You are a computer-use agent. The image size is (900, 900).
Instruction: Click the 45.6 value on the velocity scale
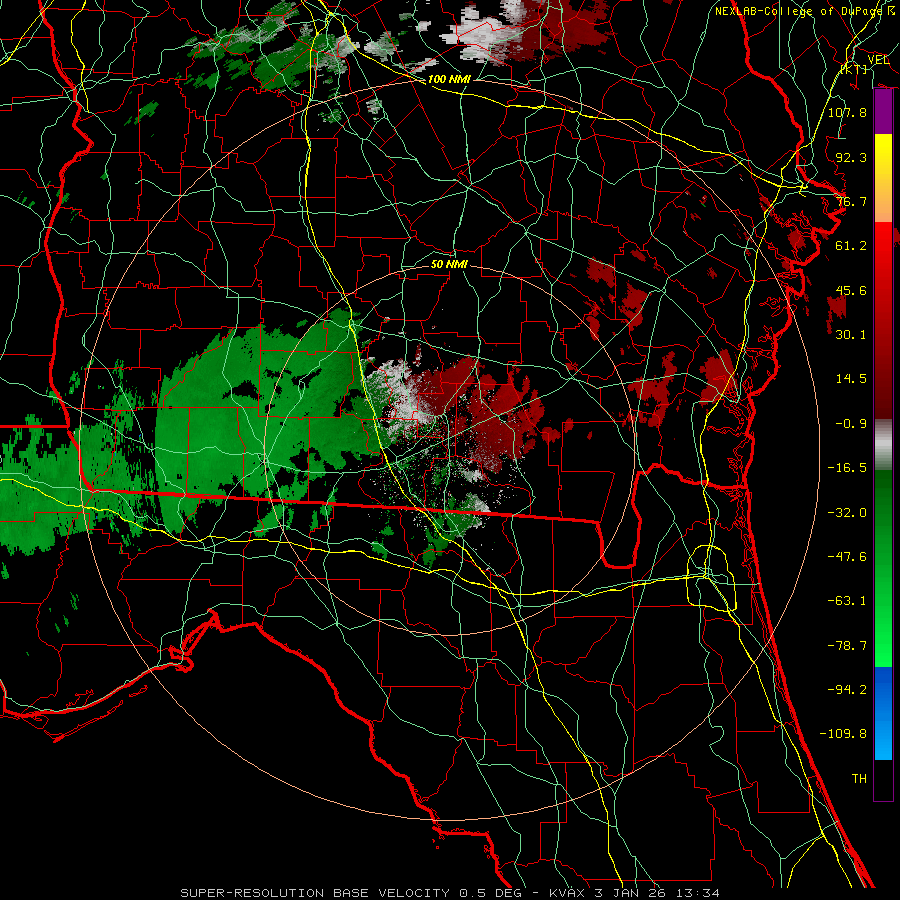[x=851, y=290]
